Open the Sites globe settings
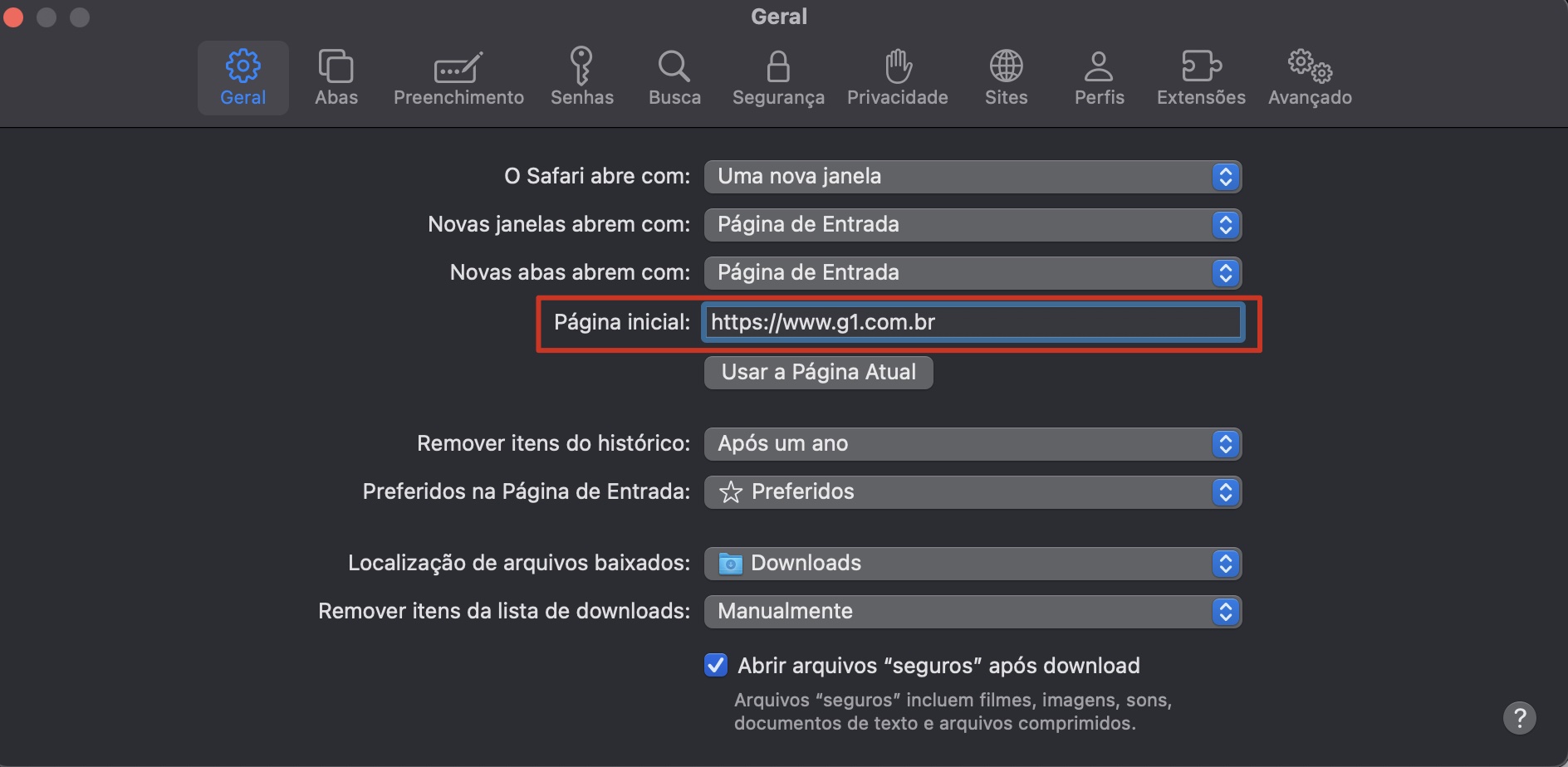The width and height of the screenshot is (1568, 767). click(x=1005, y=76)
